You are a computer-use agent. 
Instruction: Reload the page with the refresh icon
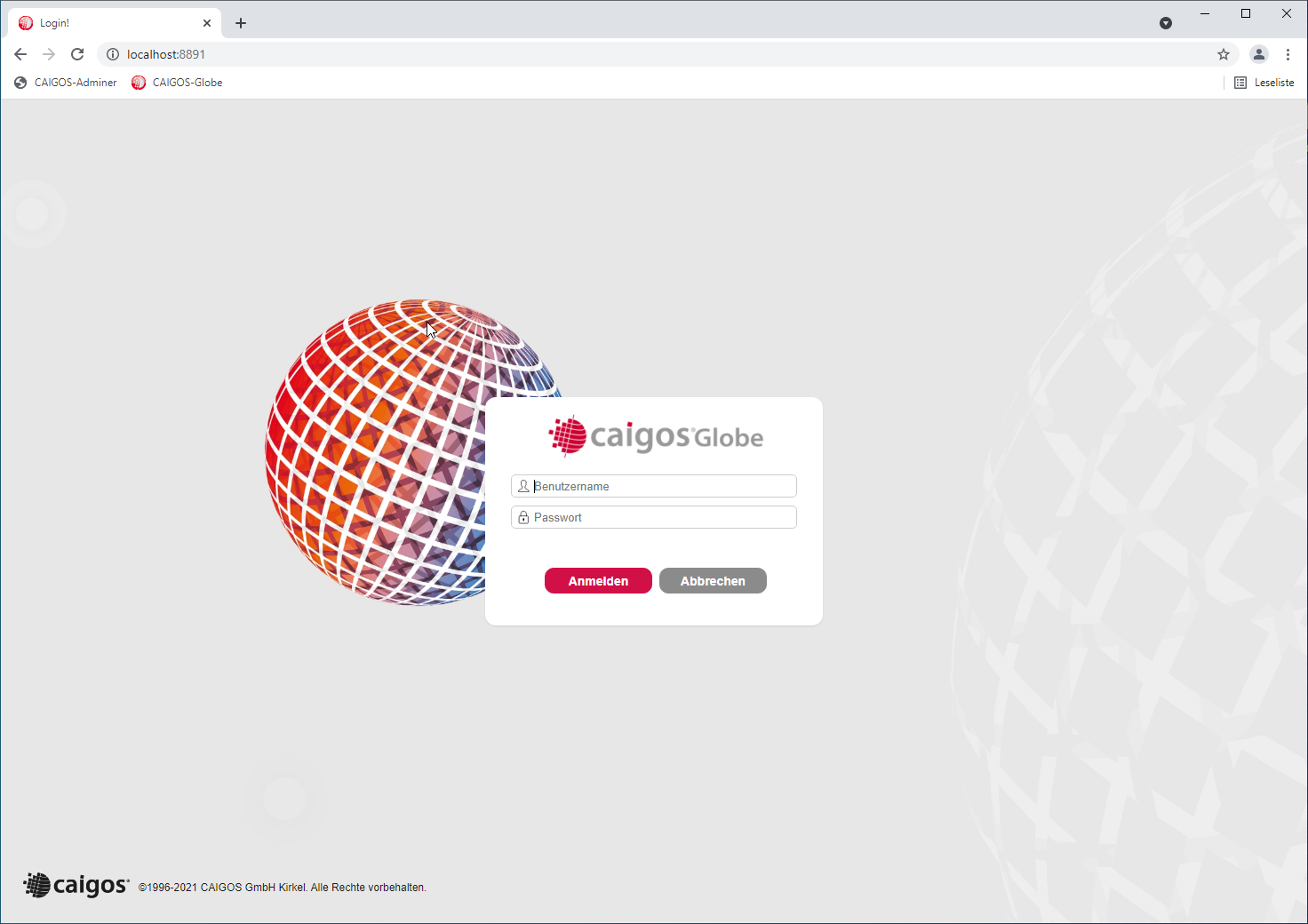click(x=77, y=54)
